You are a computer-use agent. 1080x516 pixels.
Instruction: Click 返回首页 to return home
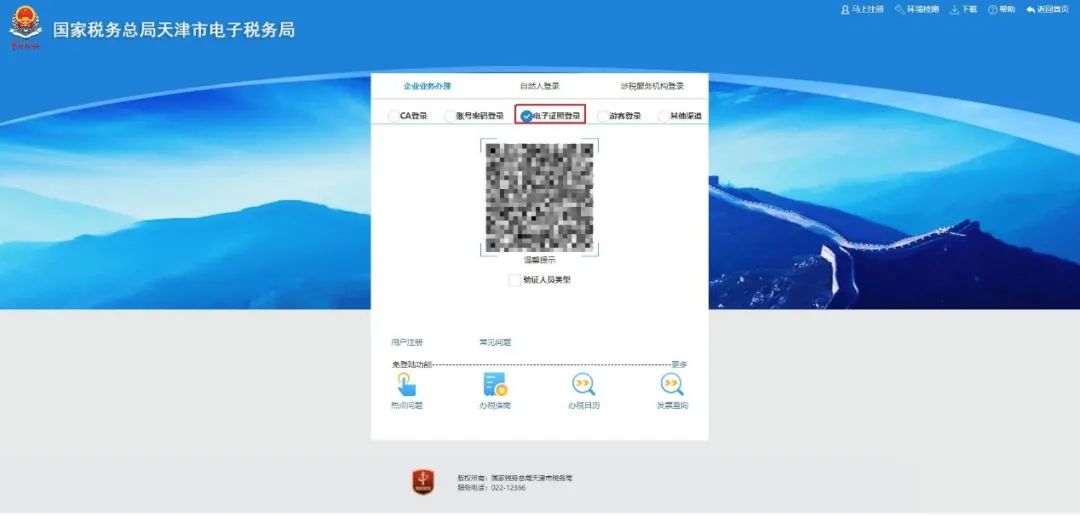(x=1048, y=10)
